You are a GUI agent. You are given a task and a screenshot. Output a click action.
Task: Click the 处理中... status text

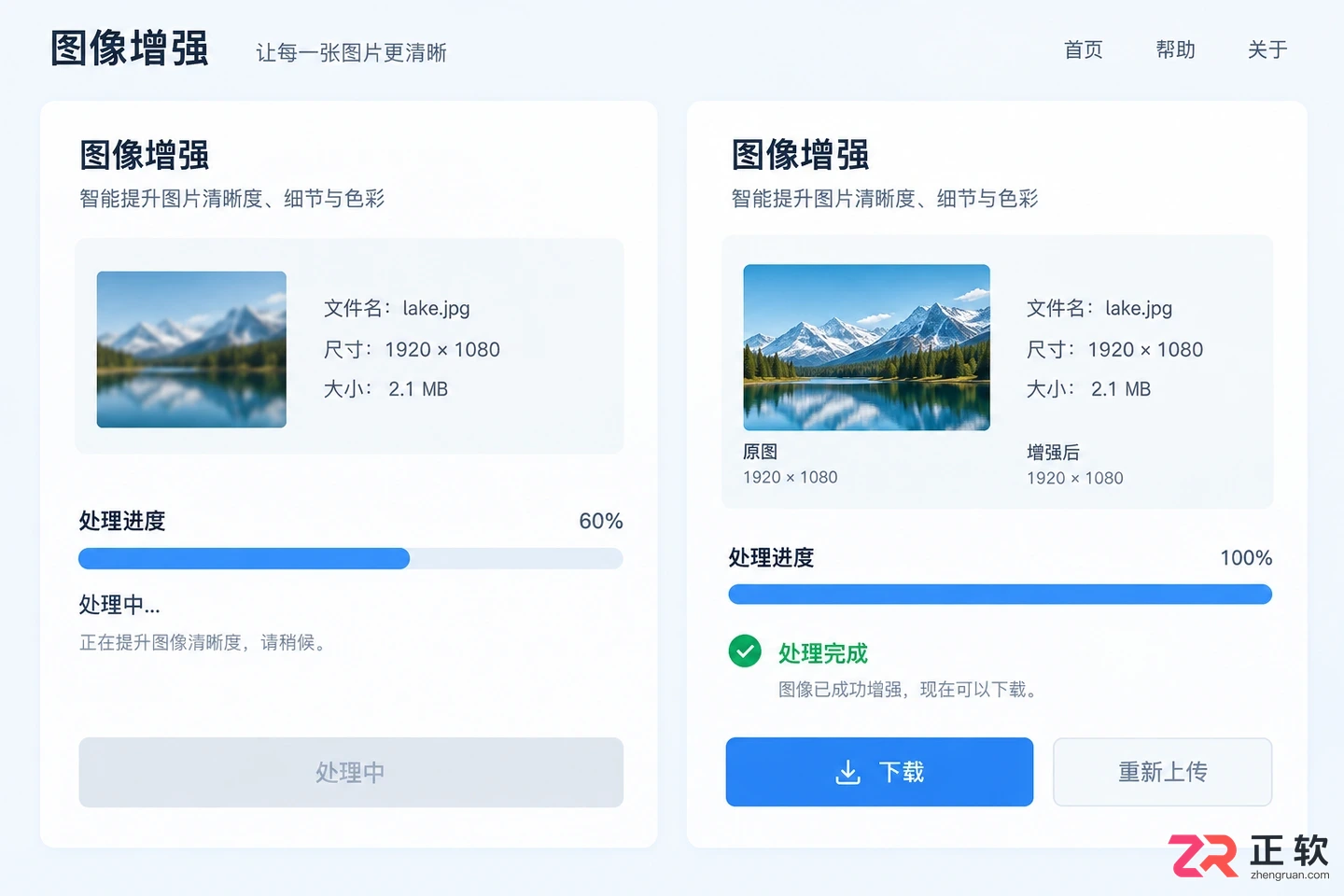[x=119, y=605]
